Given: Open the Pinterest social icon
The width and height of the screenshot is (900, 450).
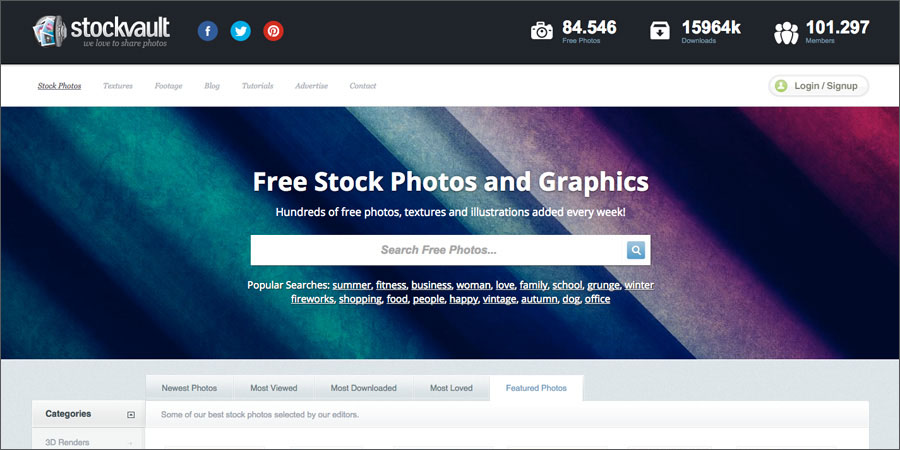Looking at the screenshot, I should (x=273, y=30).
